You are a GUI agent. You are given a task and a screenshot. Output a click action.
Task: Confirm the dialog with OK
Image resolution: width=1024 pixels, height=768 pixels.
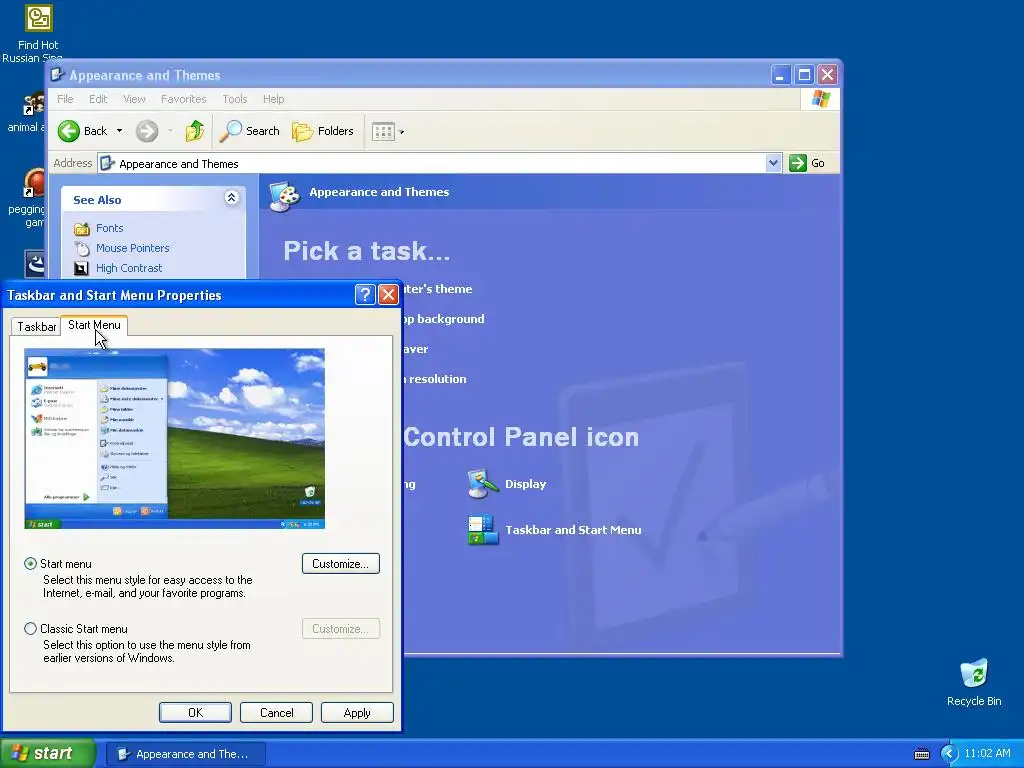pos(195,712)
